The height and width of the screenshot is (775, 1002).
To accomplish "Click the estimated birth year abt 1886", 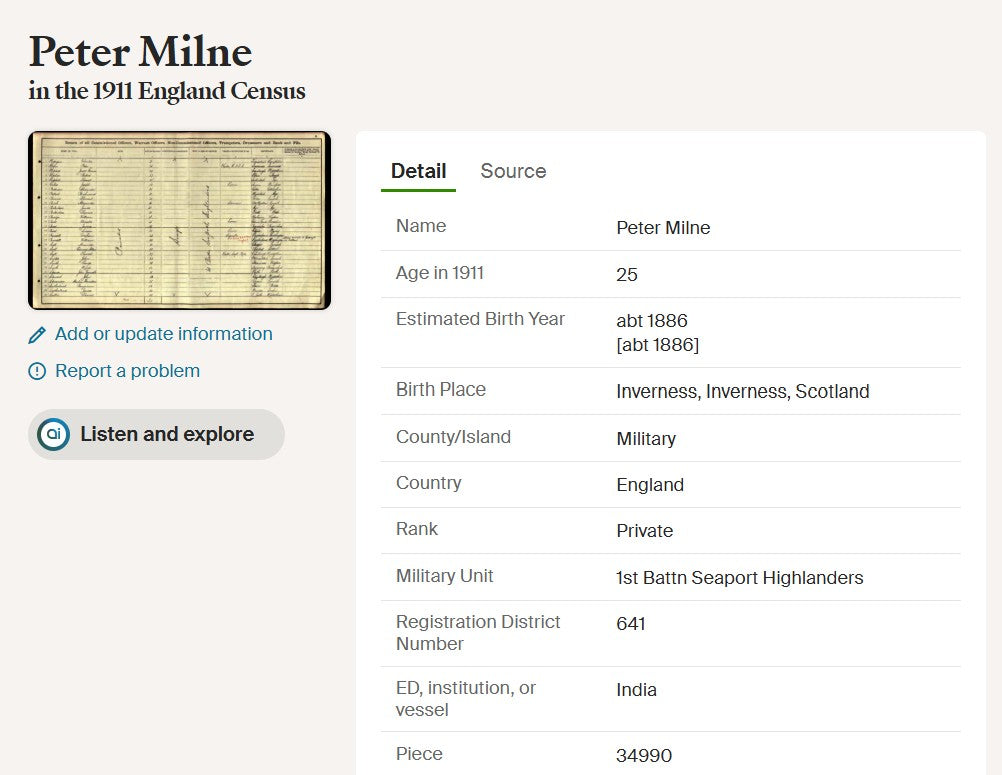I will click(x=652, y=321).
